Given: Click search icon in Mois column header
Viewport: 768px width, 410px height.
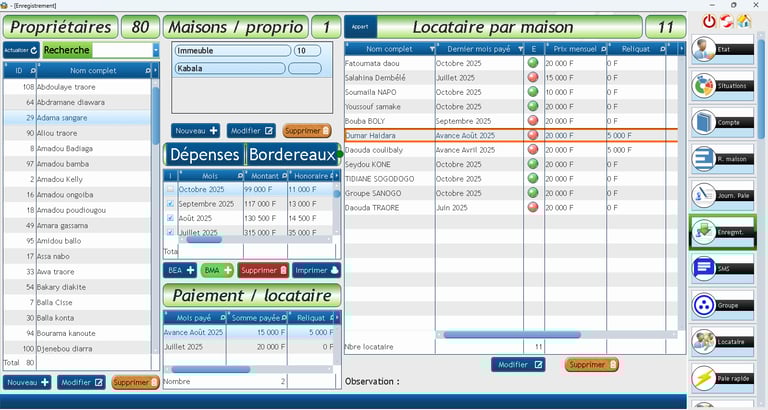Looking at the screenshot, I should [x=240, y=176].
